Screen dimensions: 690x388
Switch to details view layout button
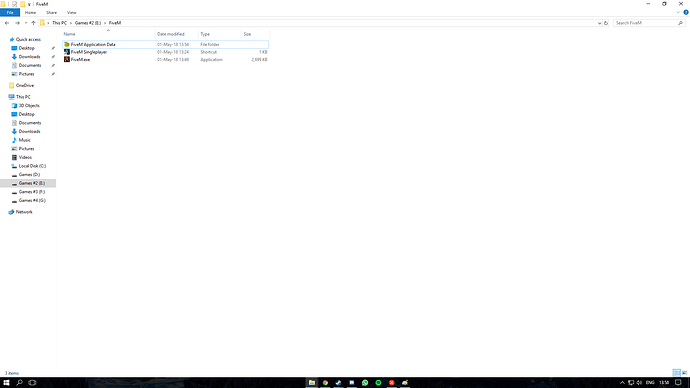point(677,373)
